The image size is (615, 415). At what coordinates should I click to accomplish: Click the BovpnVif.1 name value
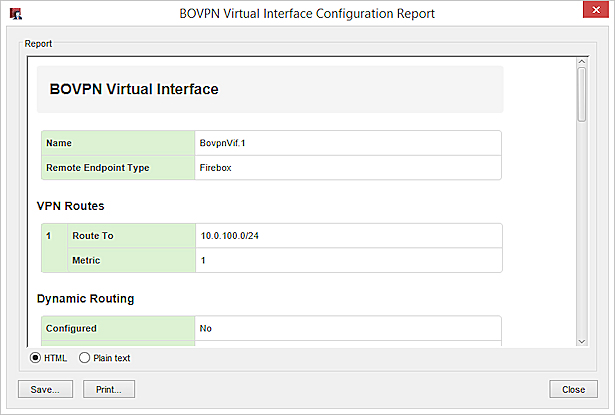(222, 143)
